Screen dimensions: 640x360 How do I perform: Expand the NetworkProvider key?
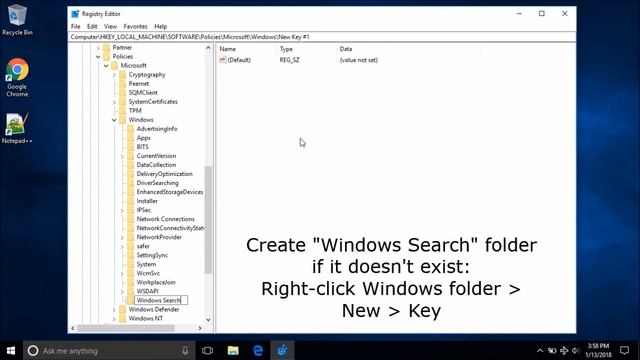click(x=122, y=237)
